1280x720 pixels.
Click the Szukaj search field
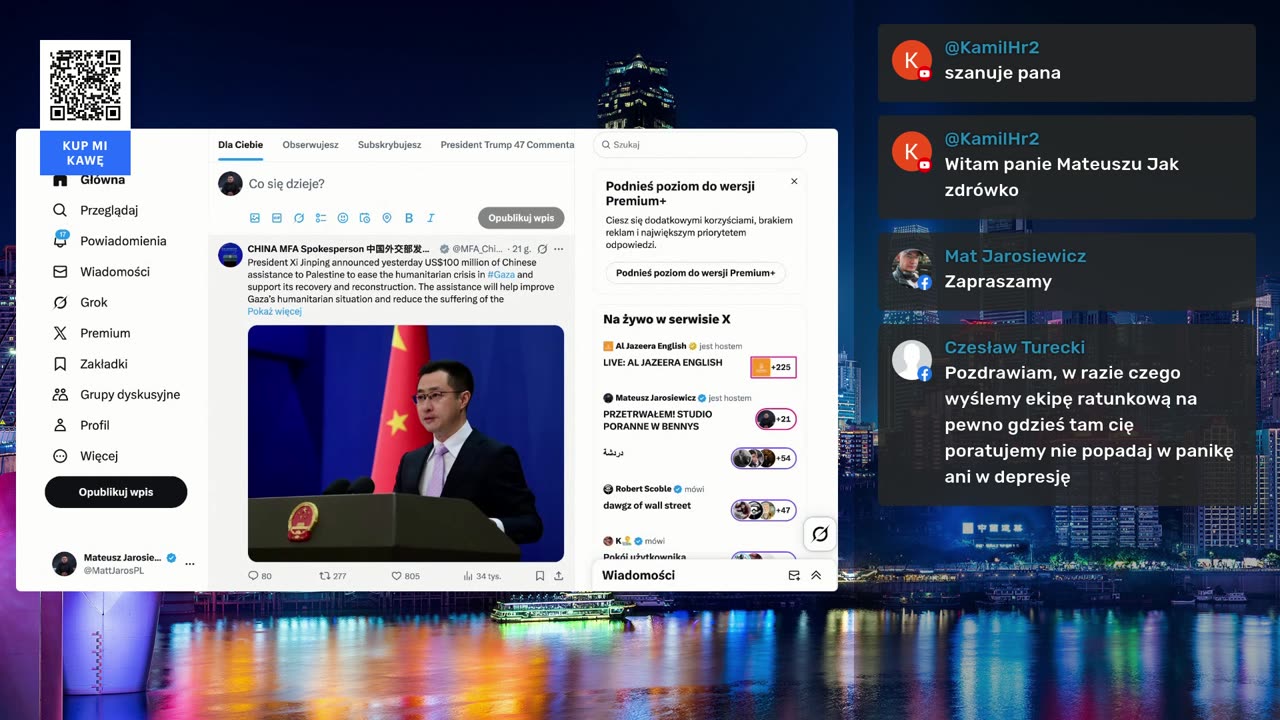(x=700, y=145)
